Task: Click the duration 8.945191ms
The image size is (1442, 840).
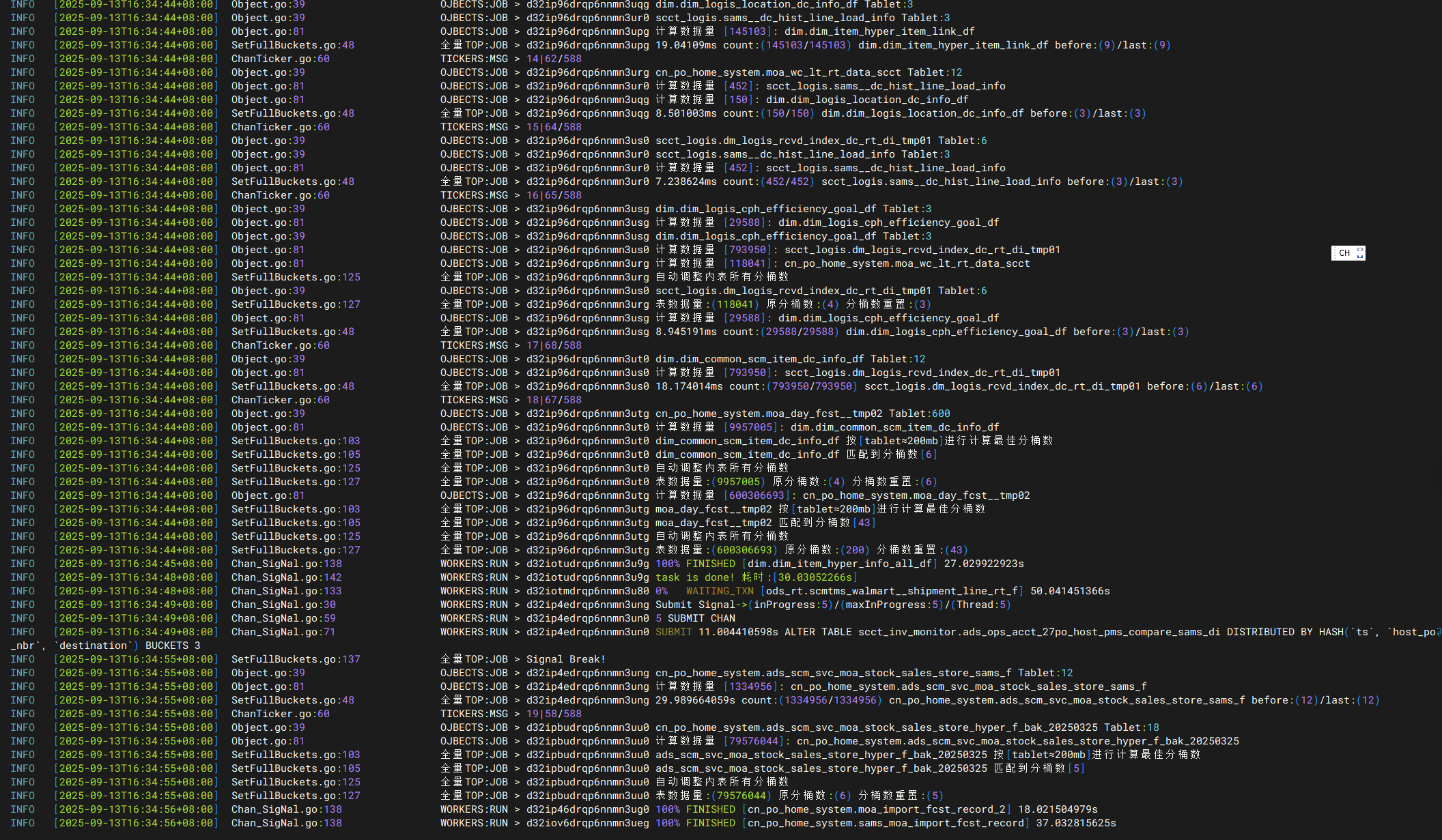Action: coord(686,332)
